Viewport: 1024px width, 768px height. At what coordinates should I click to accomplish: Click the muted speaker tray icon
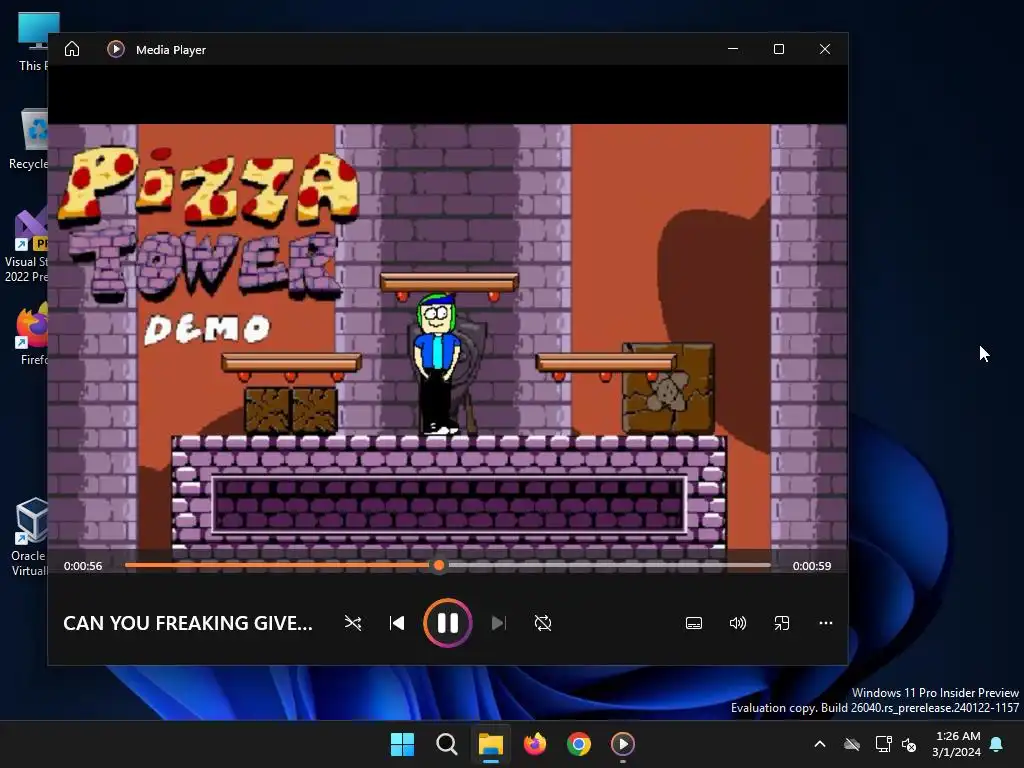click(908, 744)
